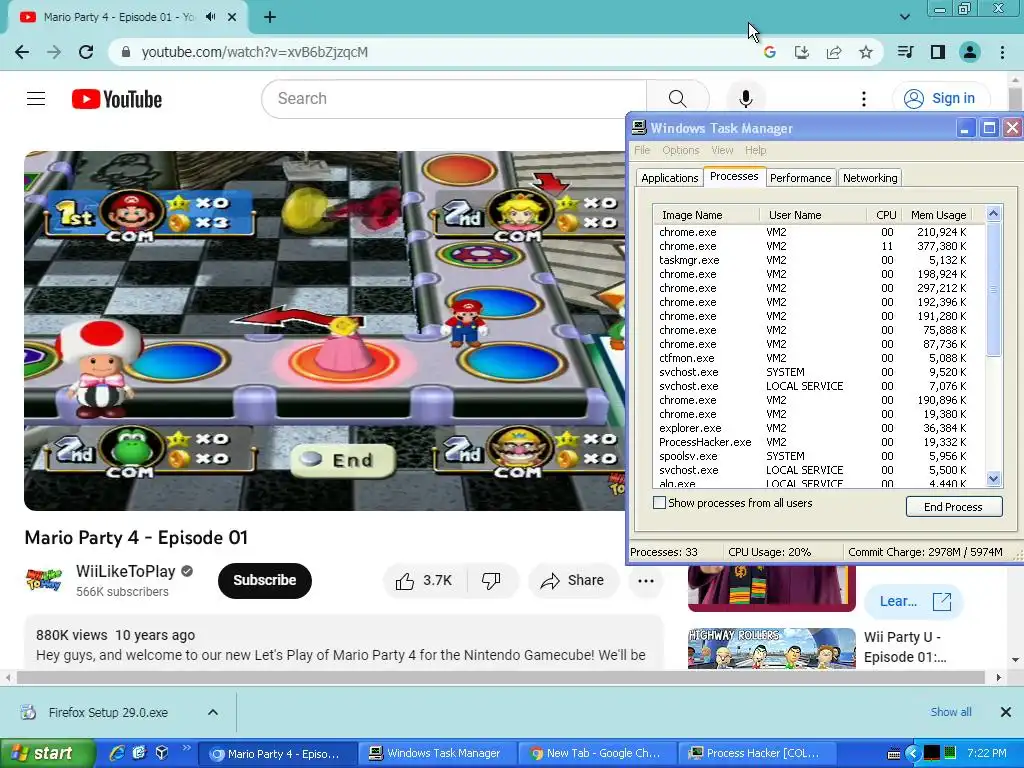Select the explorer.exe process row

pos(818,428)
